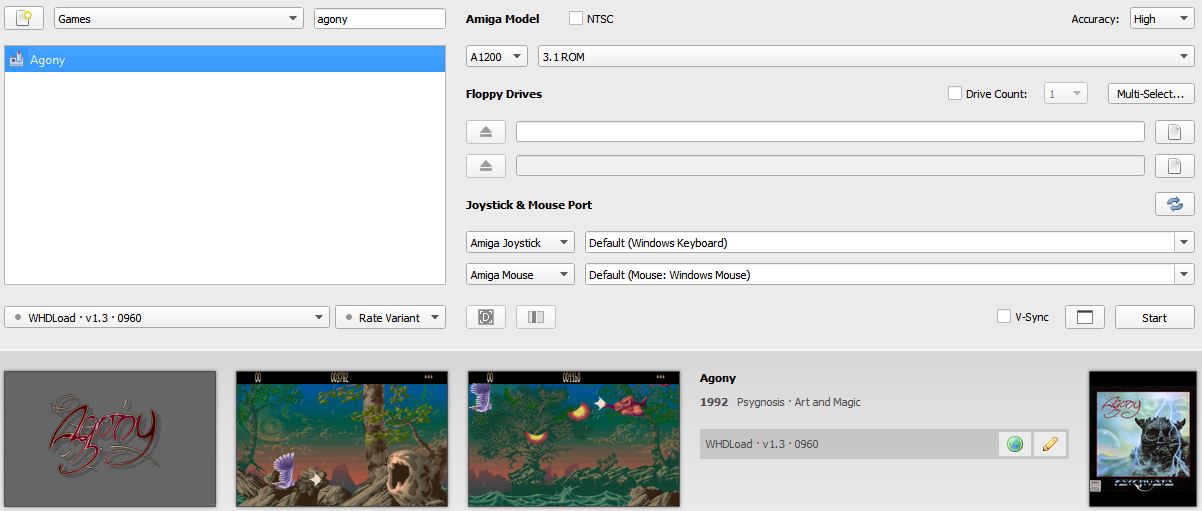Open the A1200 Amiga model dropdown
Image resolution: width=1202 pixels, height=511 pixels.
pyautogui.click(x=497, y=57)
